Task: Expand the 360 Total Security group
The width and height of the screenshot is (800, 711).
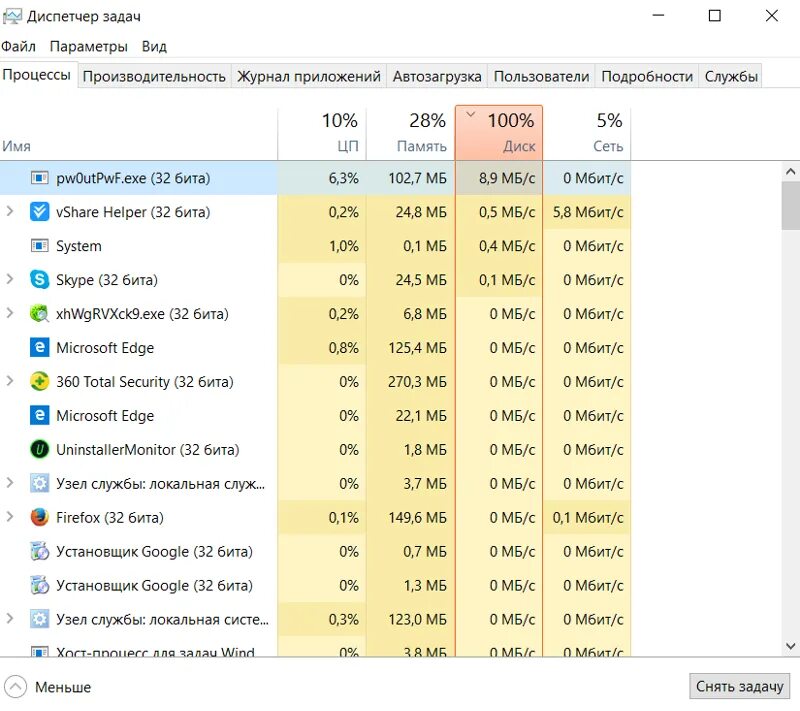Action: 10,382
